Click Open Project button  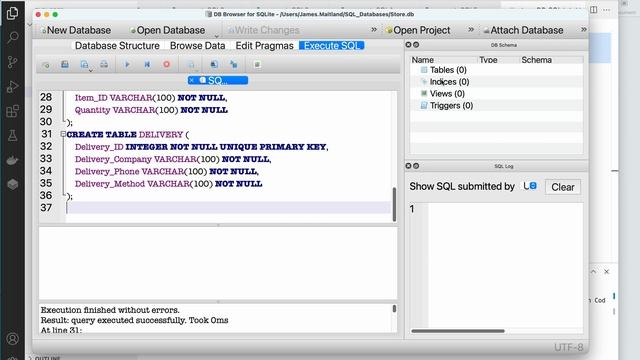418,30
